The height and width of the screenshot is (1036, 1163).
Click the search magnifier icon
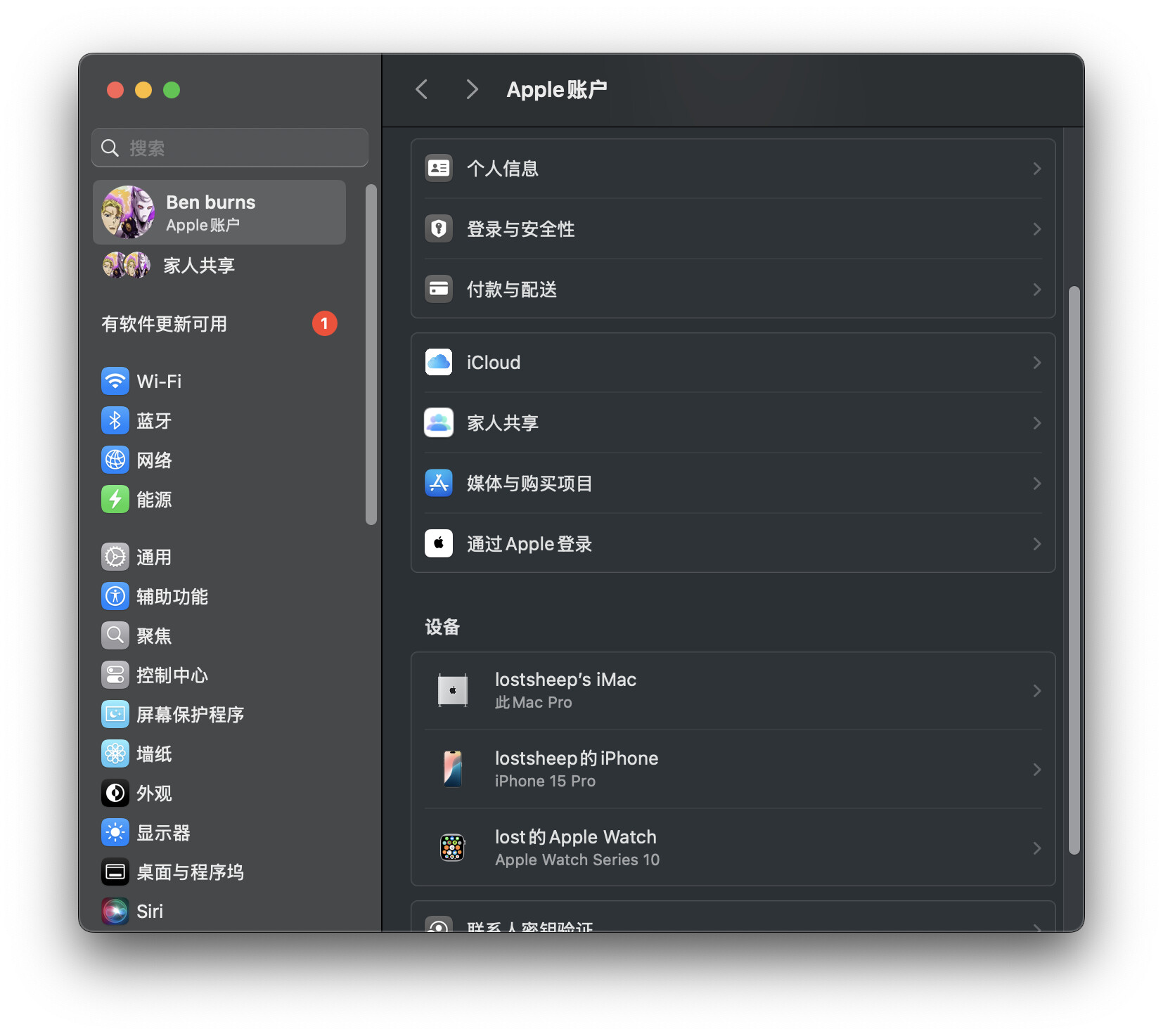tap(110, 148)
